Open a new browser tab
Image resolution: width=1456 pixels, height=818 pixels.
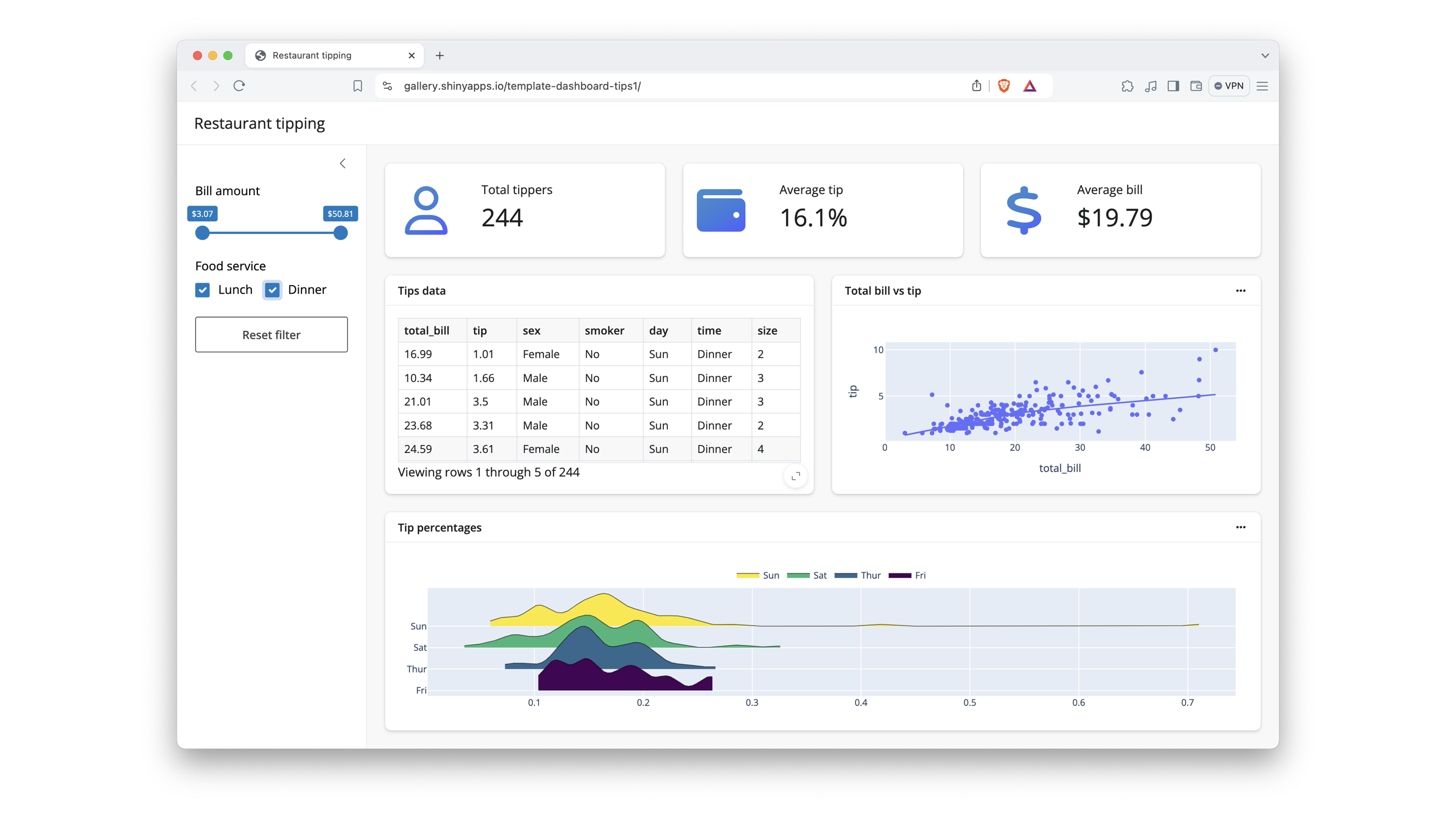tap(440, 55)
